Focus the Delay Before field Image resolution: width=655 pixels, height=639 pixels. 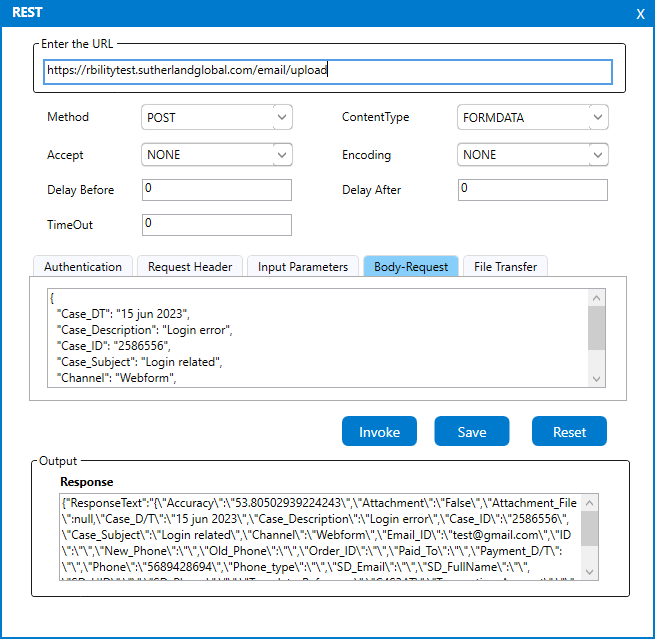(x=217, y=190)
